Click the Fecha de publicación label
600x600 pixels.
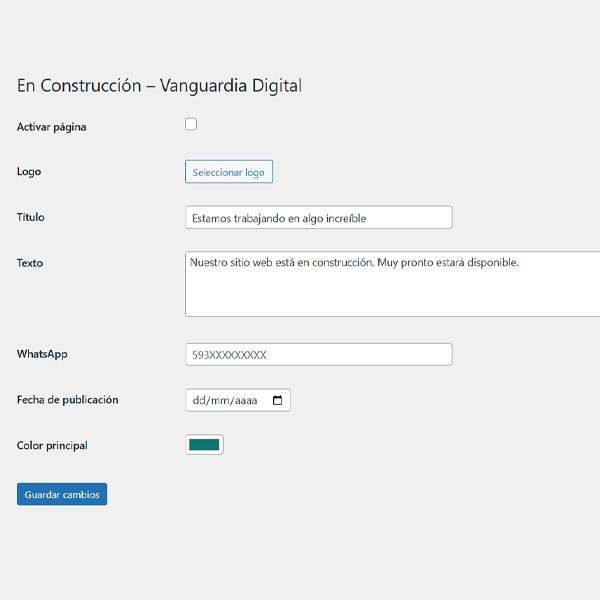[68, 400]
